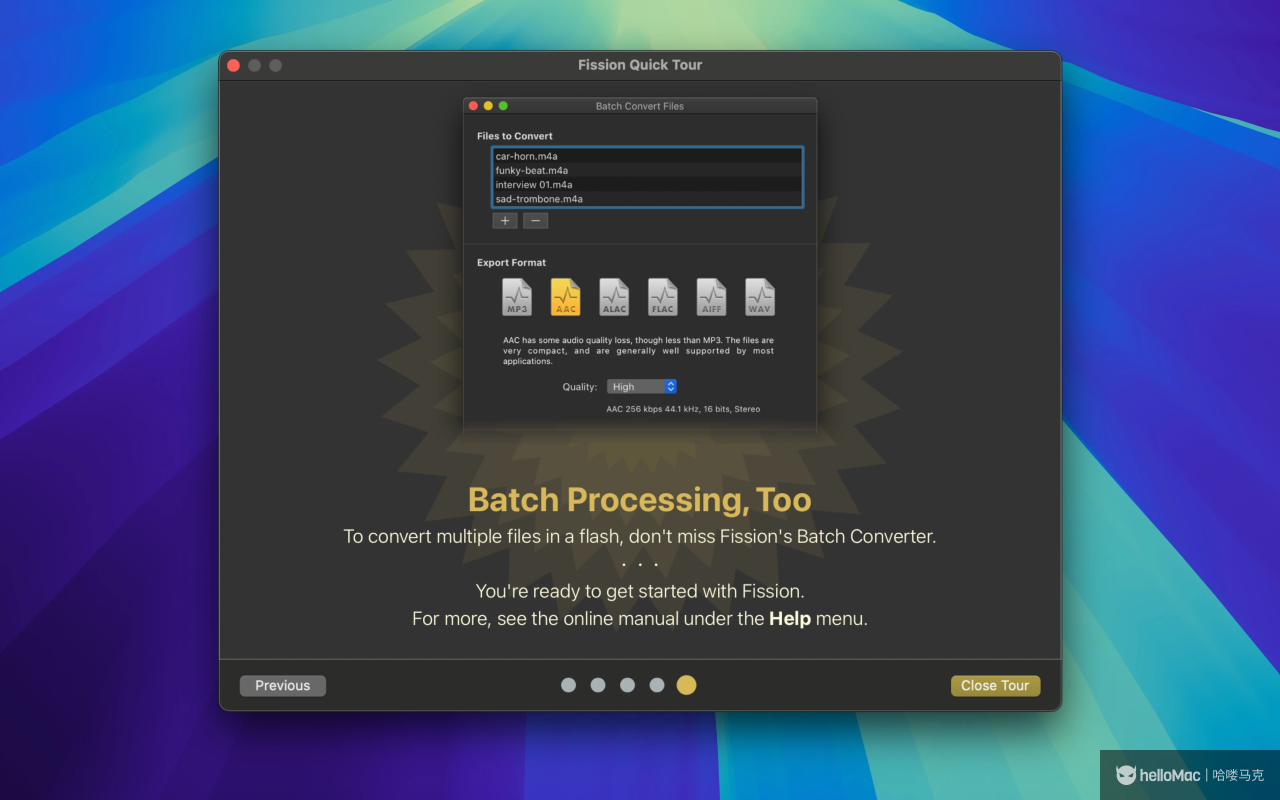Viewport: 1280px width, 800px height.
Task: Click the Close Tour button
Action: pos(995,686)
